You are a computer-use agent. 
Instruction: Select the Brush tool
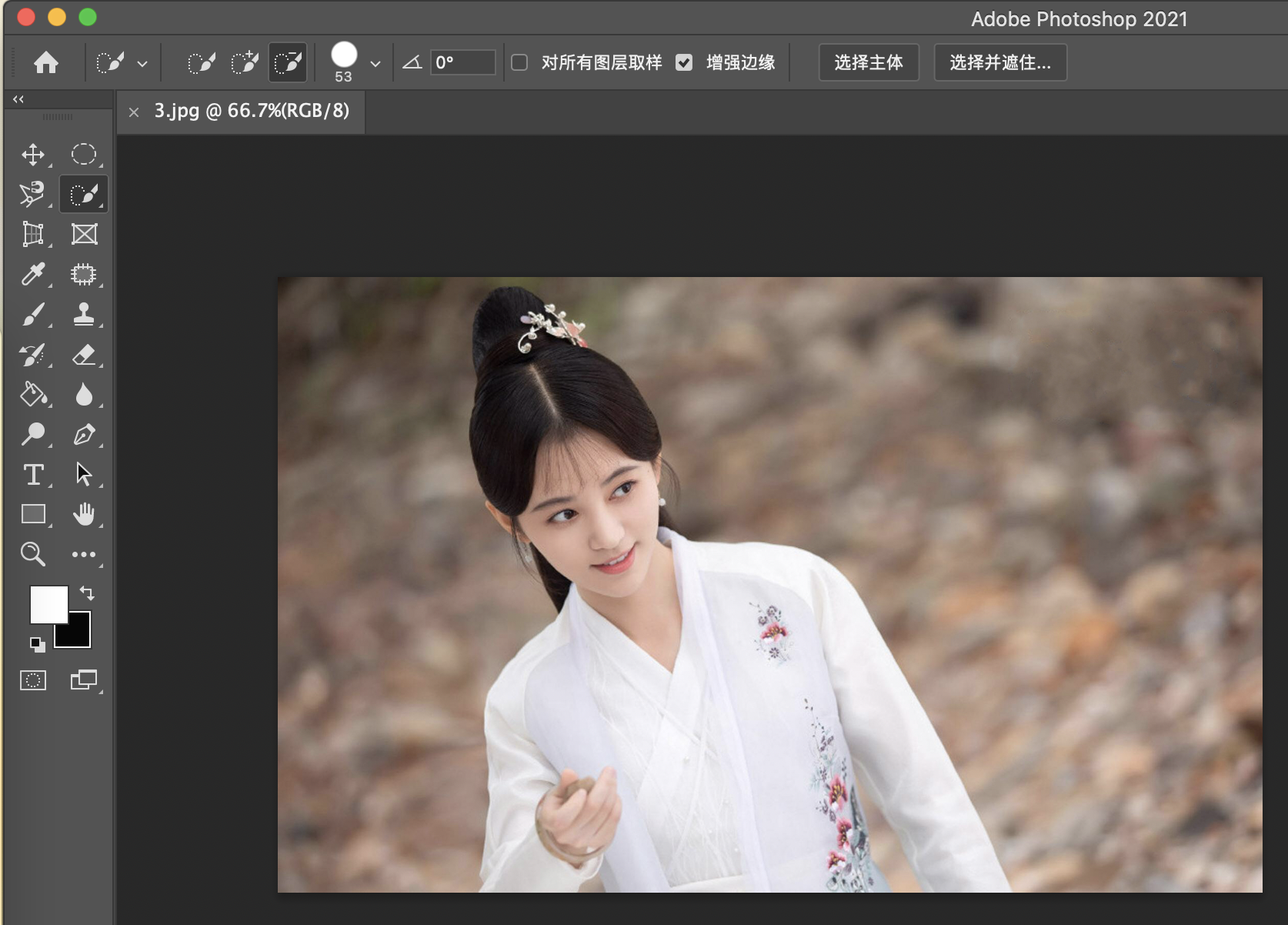point(33,315)
